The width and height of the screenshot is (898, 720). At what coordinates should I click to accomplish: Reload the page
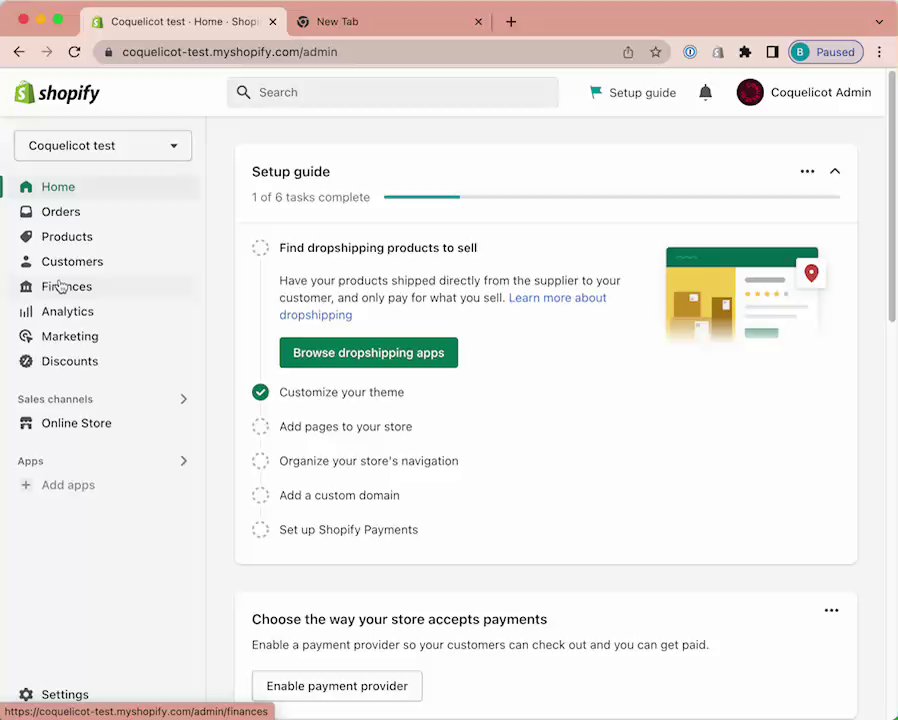(x=74, y=52)
